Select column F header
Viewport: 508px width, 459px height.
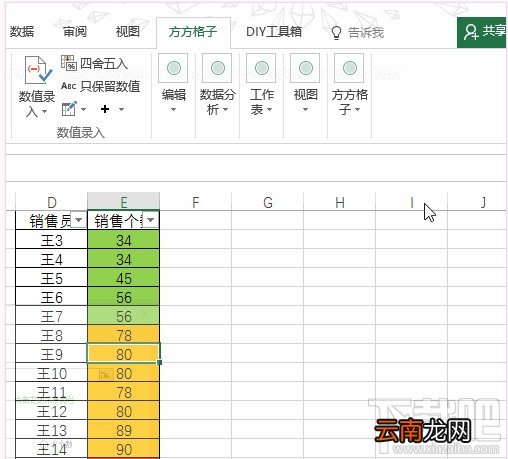point(196,202)
